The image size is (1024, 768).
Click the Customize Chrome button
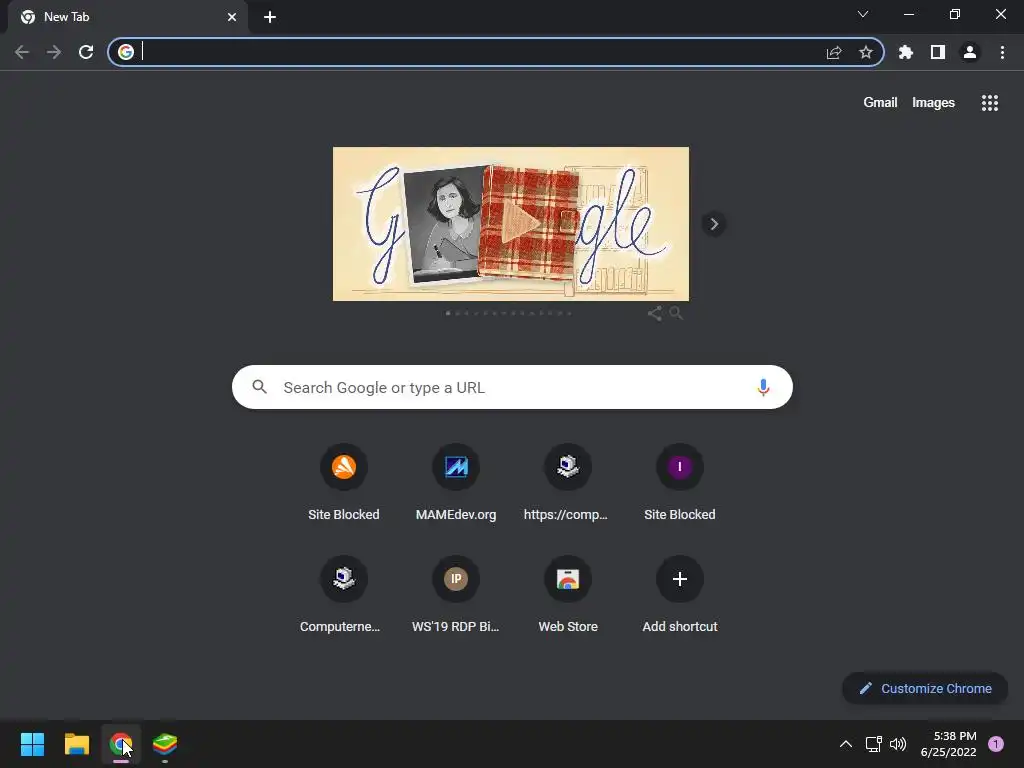point(925,688)
